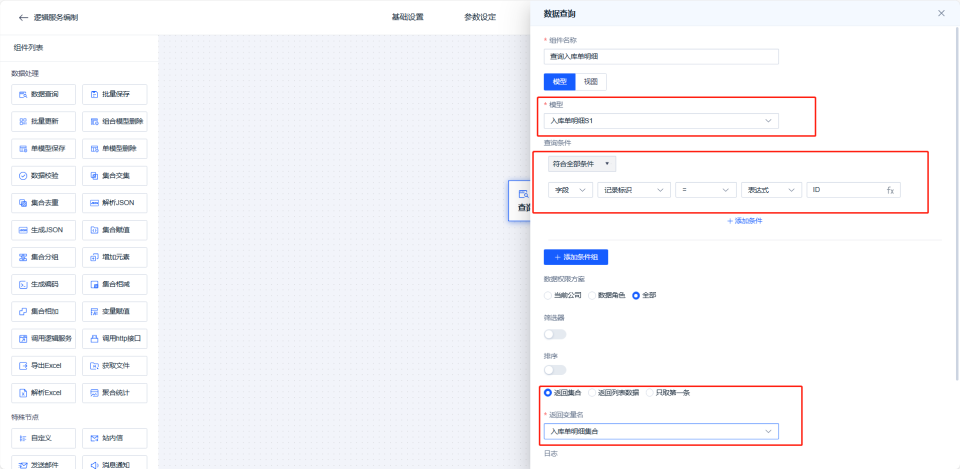The image size is (960, 469).
Task: Select the 数据校验 component
Action: pos(43,176)
